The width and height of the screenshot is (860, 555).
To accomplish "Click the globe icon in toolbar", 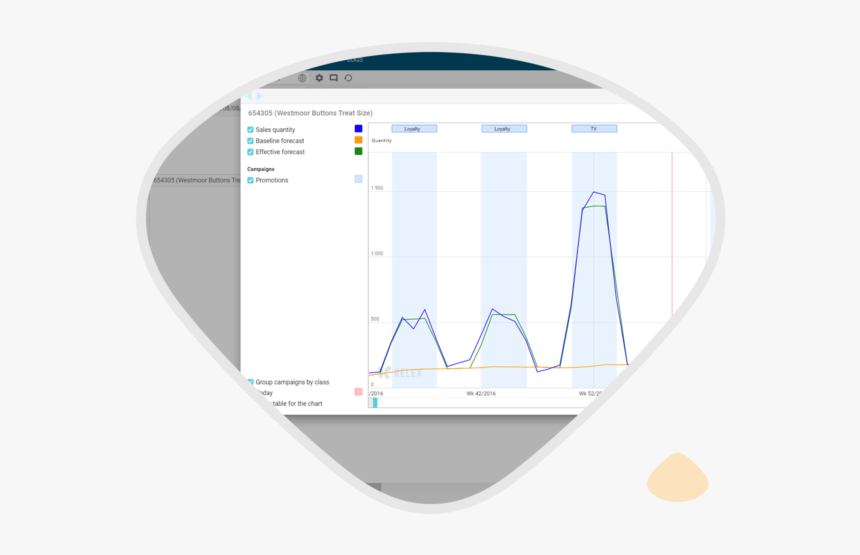I will (302, 78).
